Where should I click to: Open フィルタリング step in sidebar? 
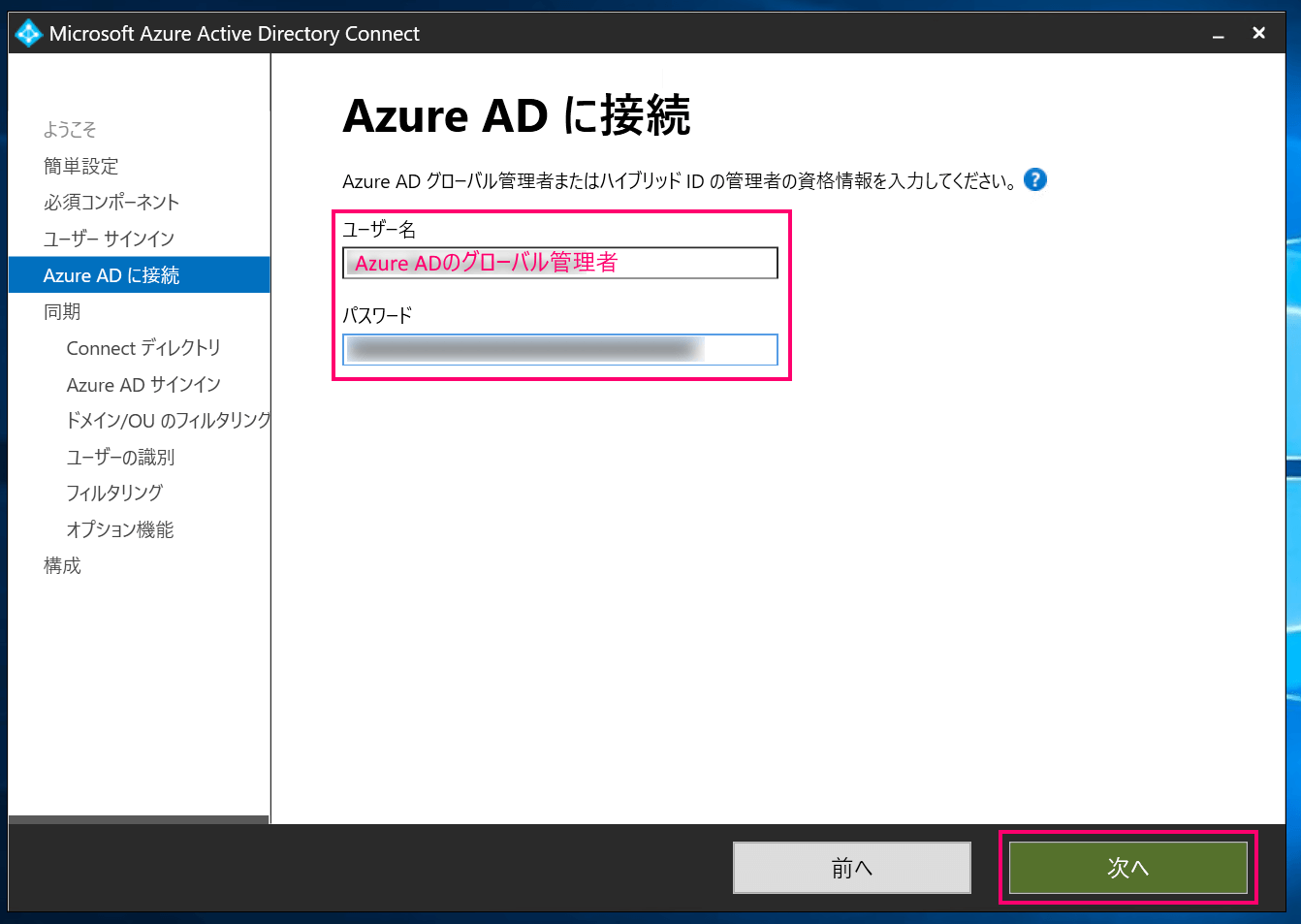coord(114,493)
